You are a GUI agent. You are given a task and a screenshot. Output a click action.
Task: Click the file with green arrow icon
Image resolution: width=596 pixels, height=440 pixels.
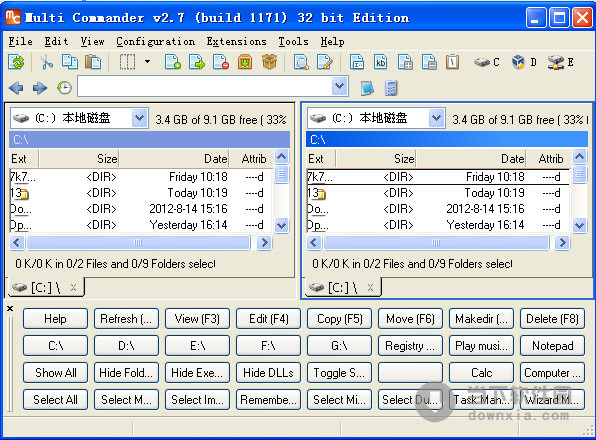pos(197,62)
